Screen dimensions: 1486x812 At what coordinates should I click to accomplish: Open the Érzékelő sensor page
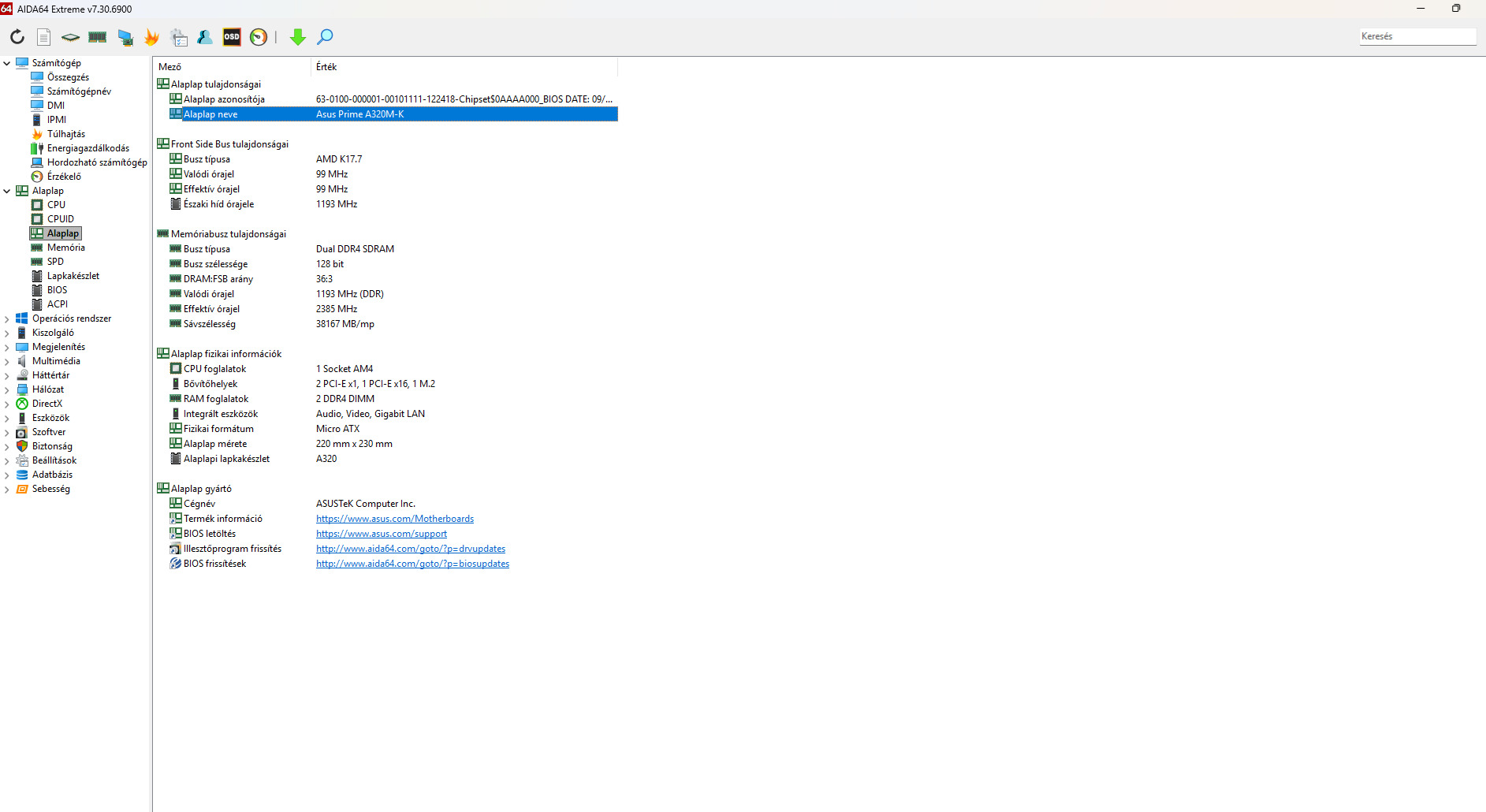(64, 177)
